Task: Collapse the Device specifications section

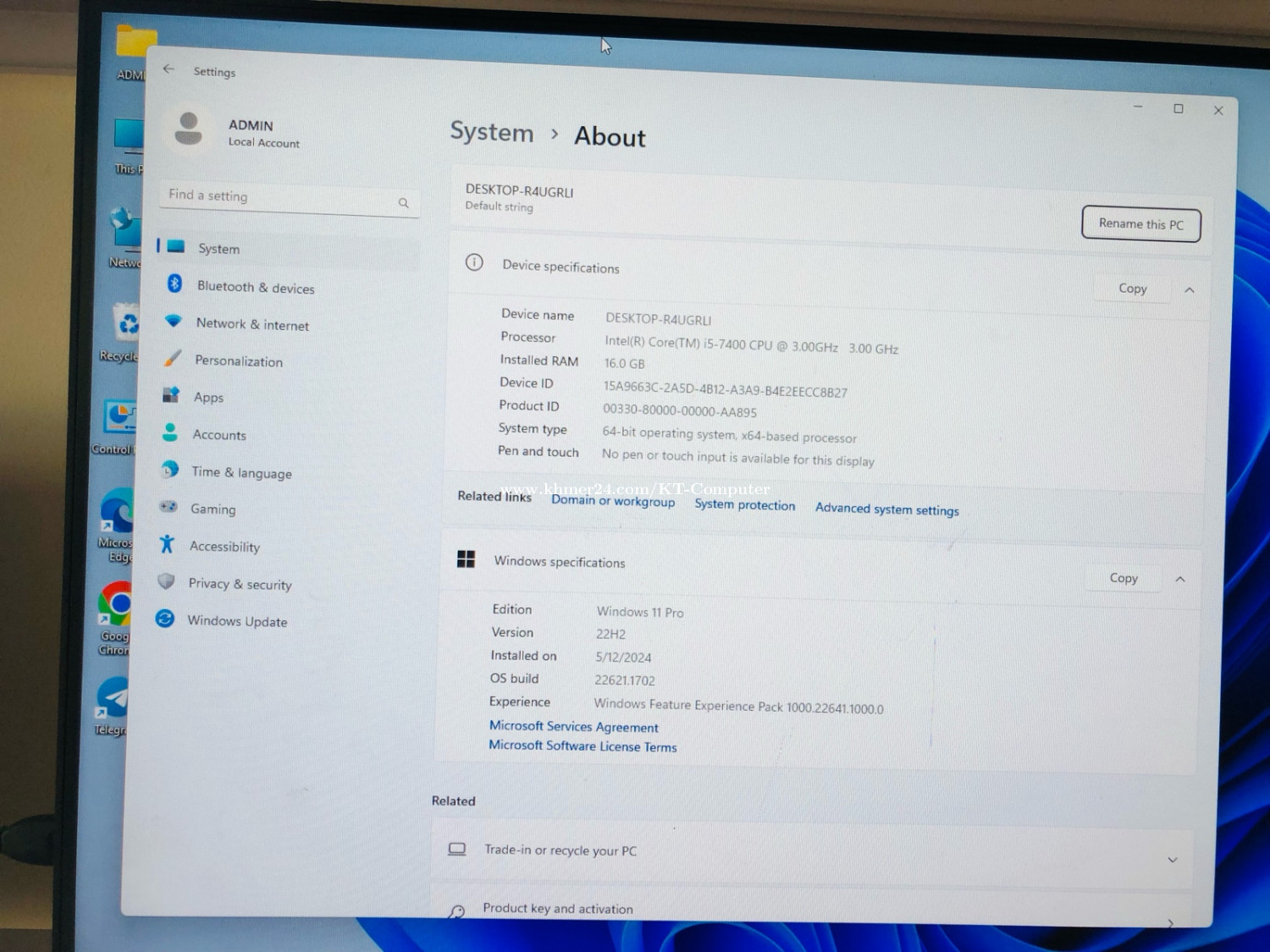Action: (x=1190, y=290)
